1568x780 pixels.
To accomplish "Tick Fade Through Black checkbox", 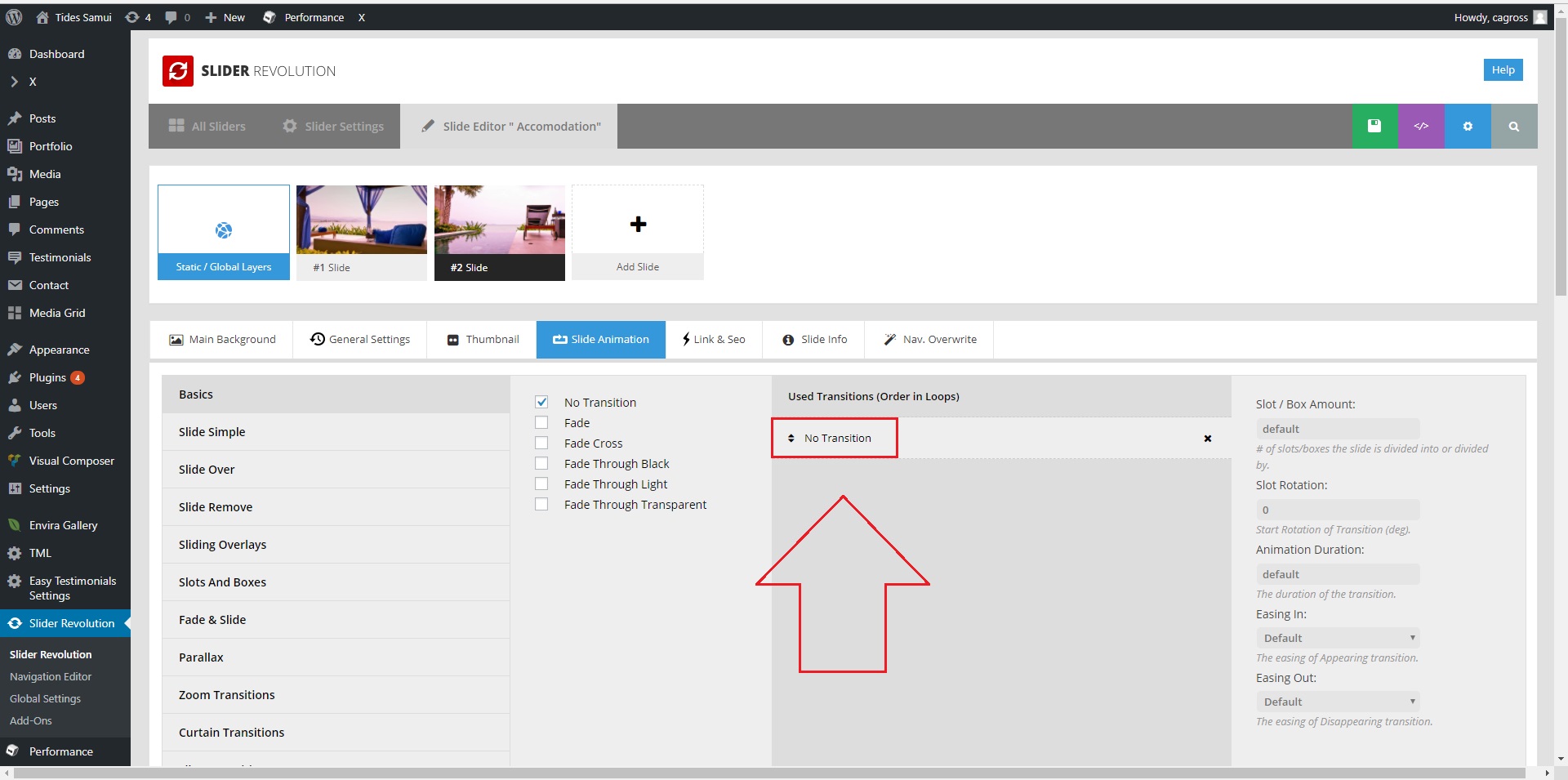I will click(541, 463).
